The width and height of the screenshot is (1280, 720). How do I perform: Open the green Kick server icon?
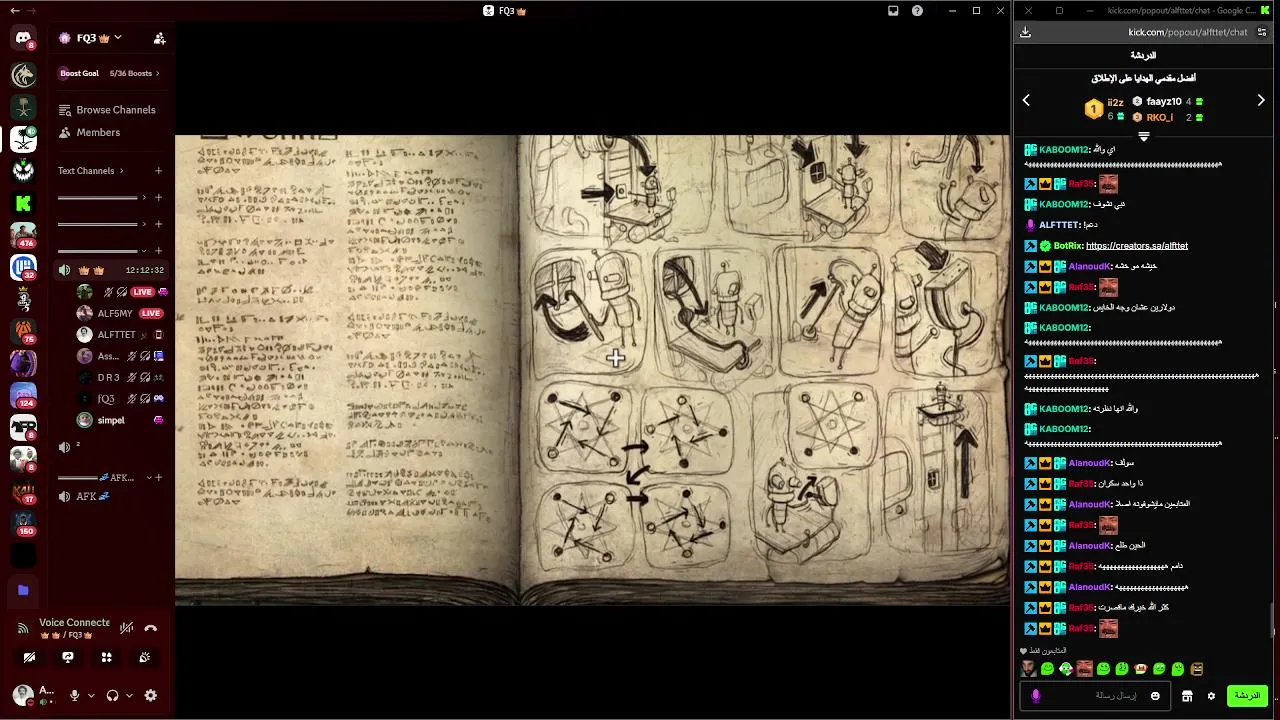(23, 203)
